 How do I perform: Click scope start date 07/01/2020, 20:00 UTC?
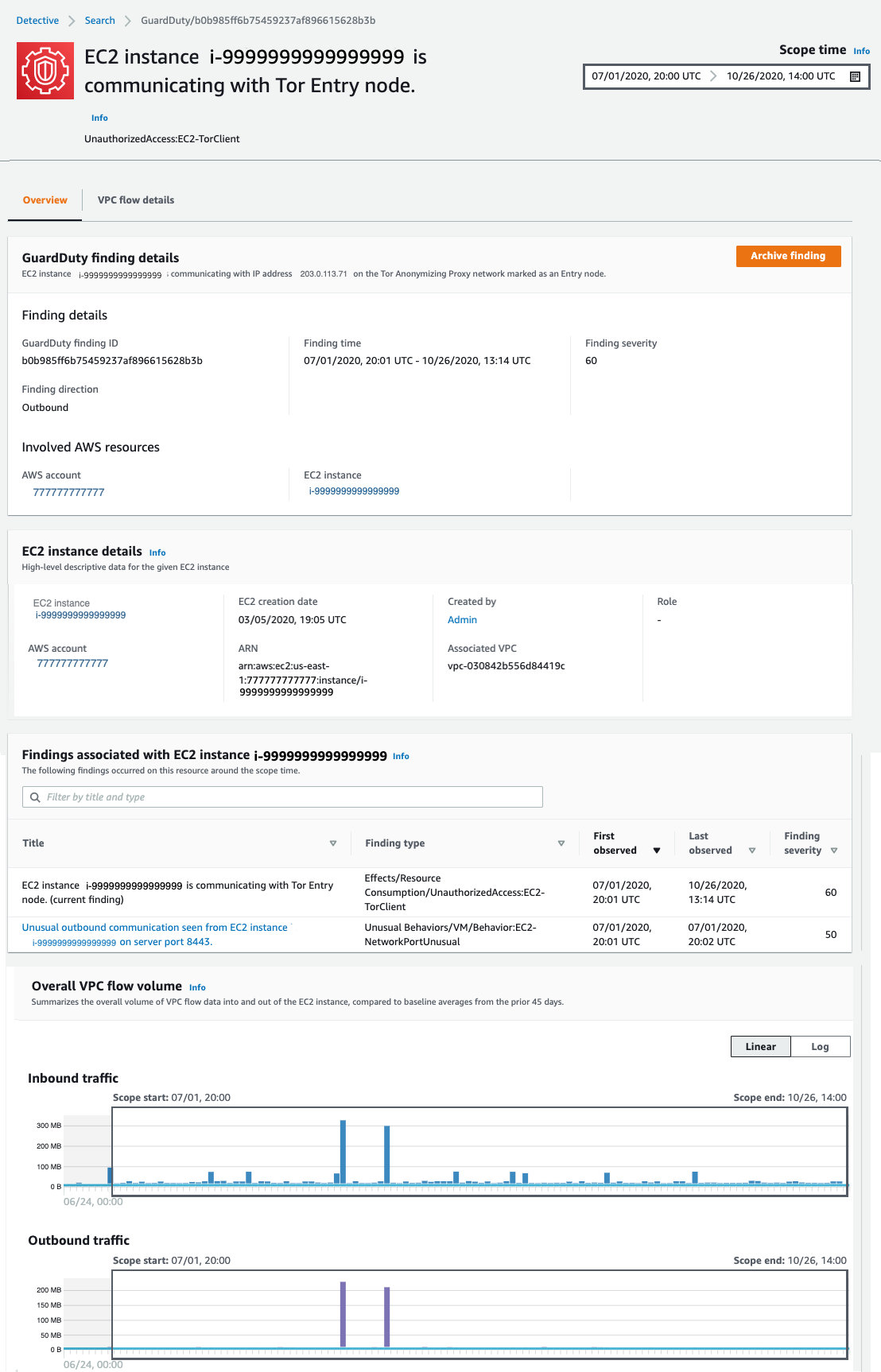coord(646,76)
